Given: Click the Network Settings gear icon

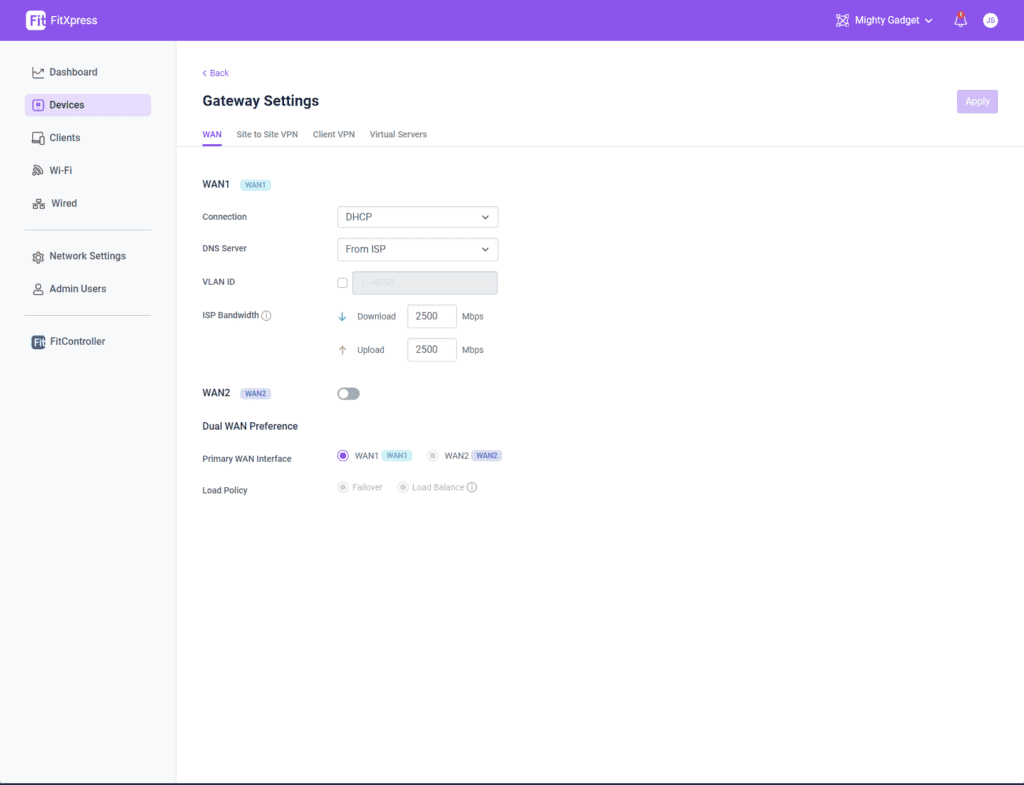Looking at the screenshot, I should pos(38,257).
